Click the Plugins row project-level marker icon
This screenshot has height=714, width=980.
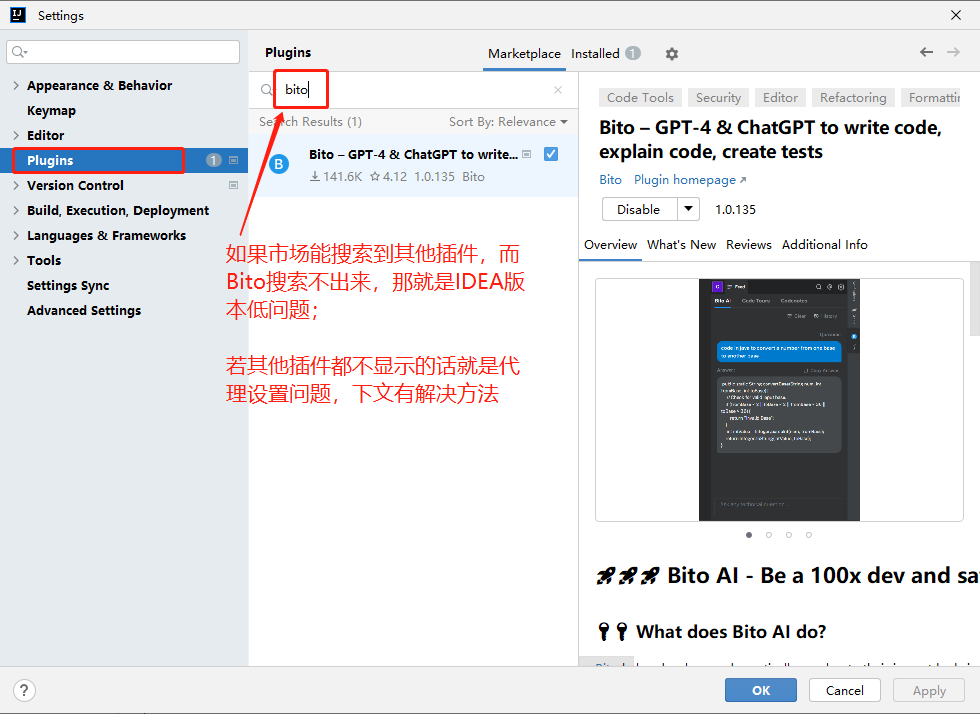233,161
